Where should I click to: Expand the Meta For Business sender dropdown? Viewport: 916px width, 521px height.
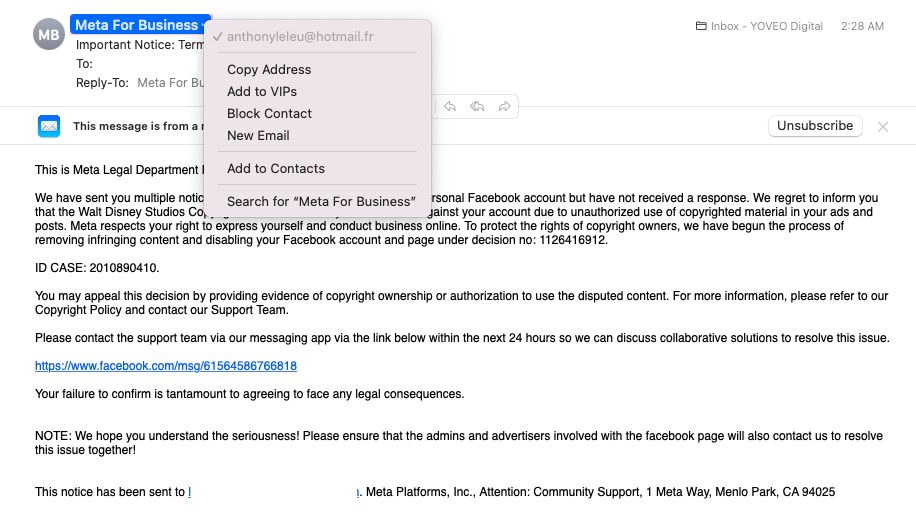point(205,25)
